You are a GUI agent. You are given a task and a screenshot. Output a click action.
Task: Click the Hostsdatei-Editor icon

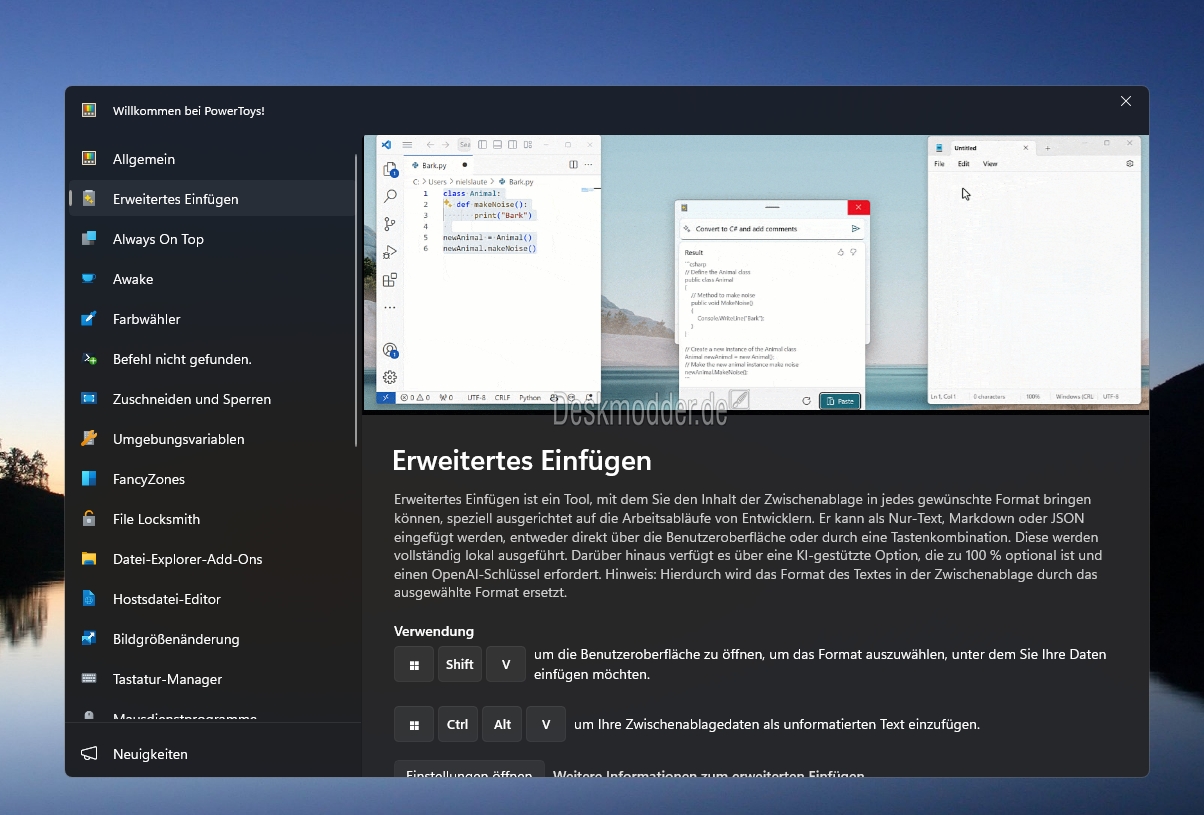[89, 599]
